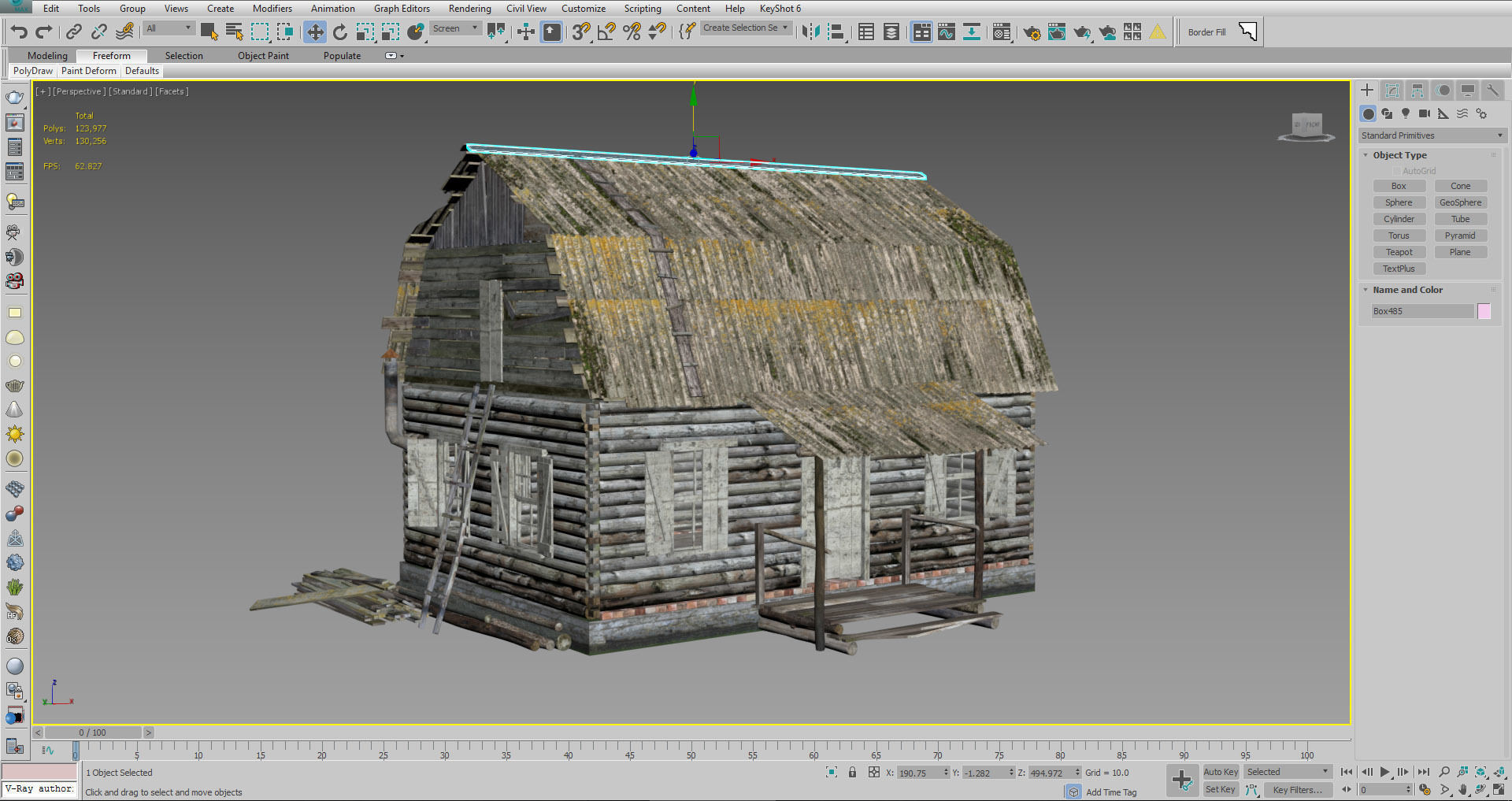This screenshot has height=801, width=1512.
Task: Toggle the Percent Snap button
Action: (x=632, y=32)
